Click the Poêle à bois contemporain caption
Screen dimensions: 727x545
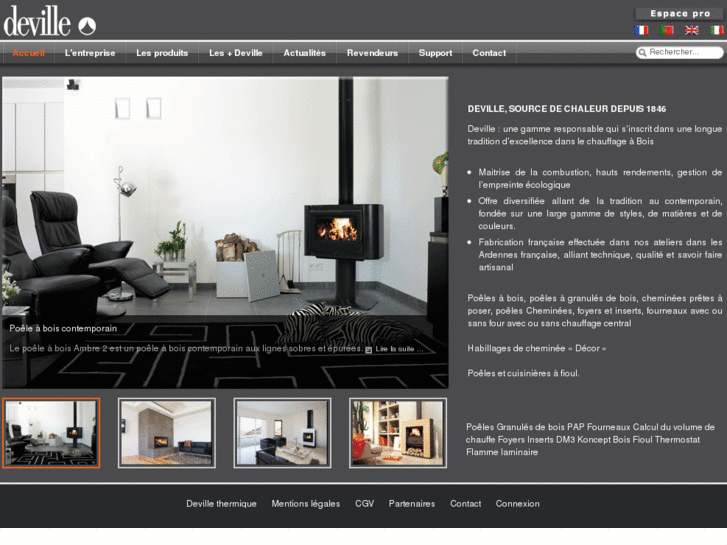63,328
